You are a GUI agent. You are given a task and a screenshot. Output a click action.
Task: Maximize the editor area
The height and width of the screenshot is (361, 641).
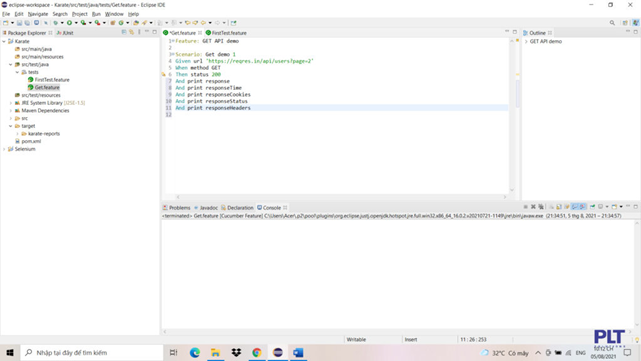coord(515,32)
